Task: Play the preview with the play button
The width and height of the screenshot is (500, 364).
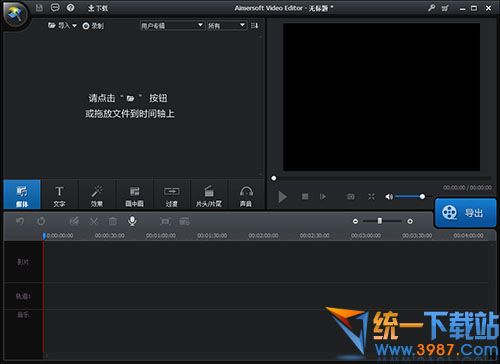Action: (282, 197)
